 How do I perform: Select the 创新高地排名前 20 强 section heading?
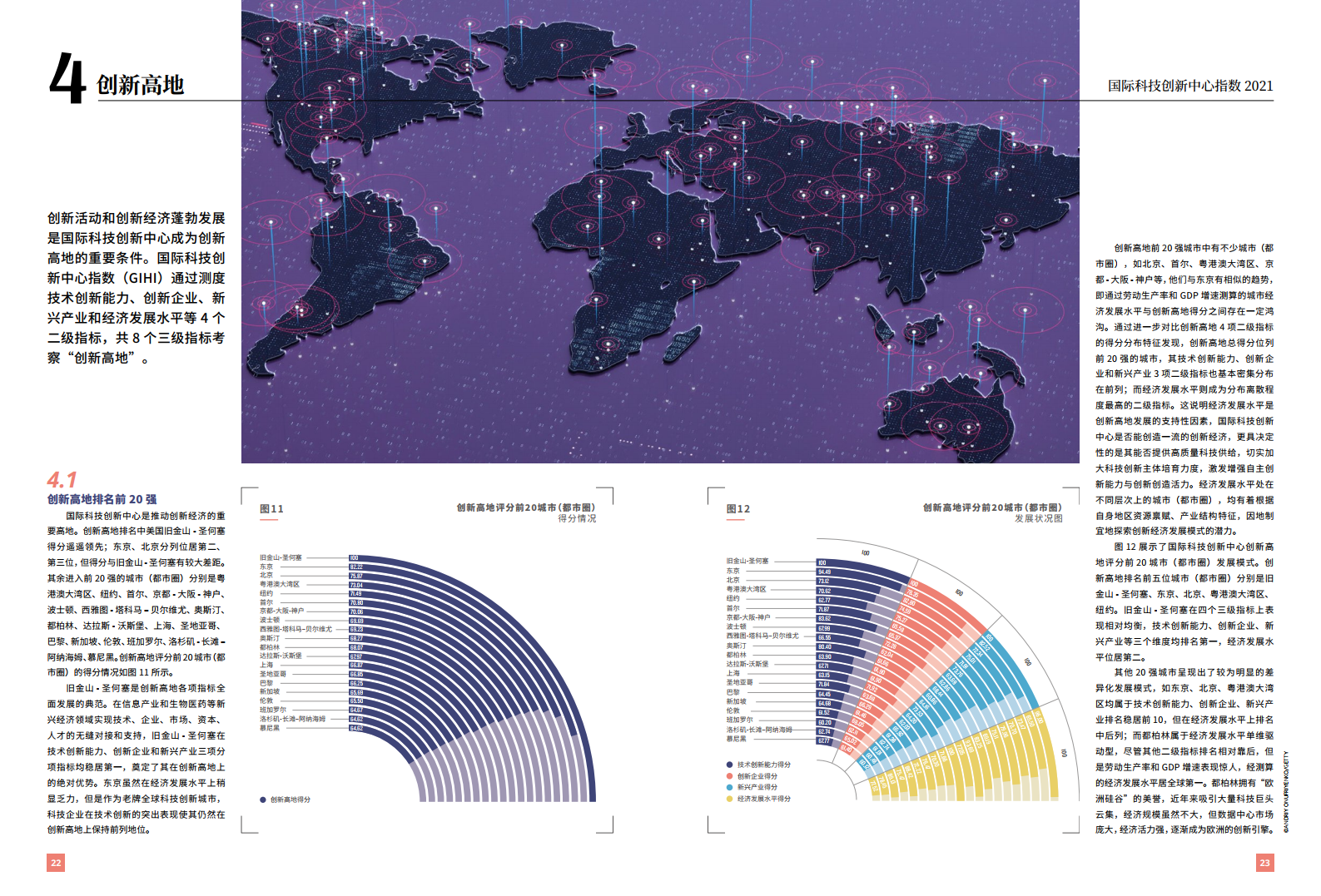tap(102, 499)
